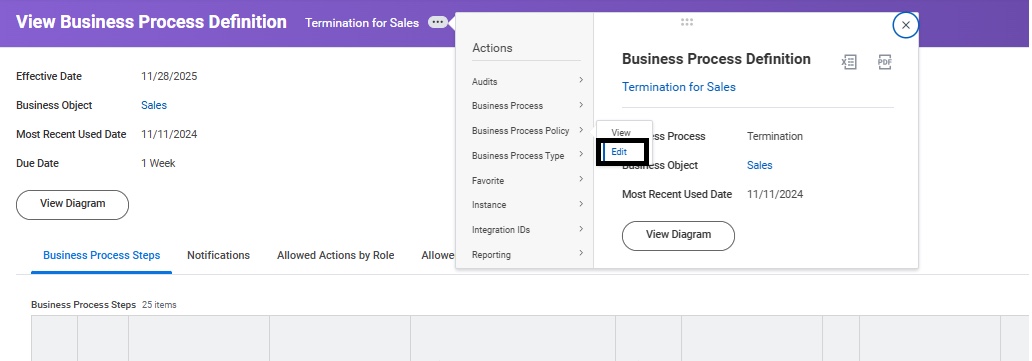Expand Business Process submenu
Screen dimensions: 1032x361
[527, 105]
